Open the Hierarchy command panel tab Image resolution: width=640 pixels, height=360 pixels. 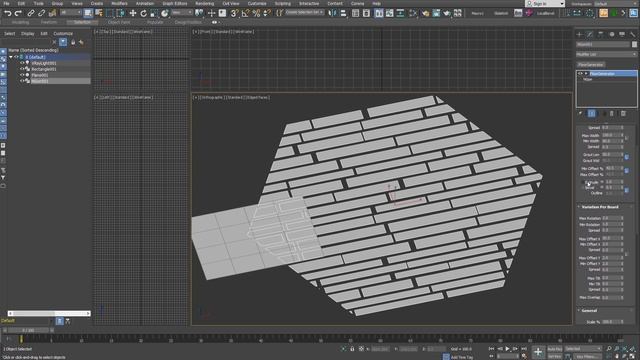point(600,34)
